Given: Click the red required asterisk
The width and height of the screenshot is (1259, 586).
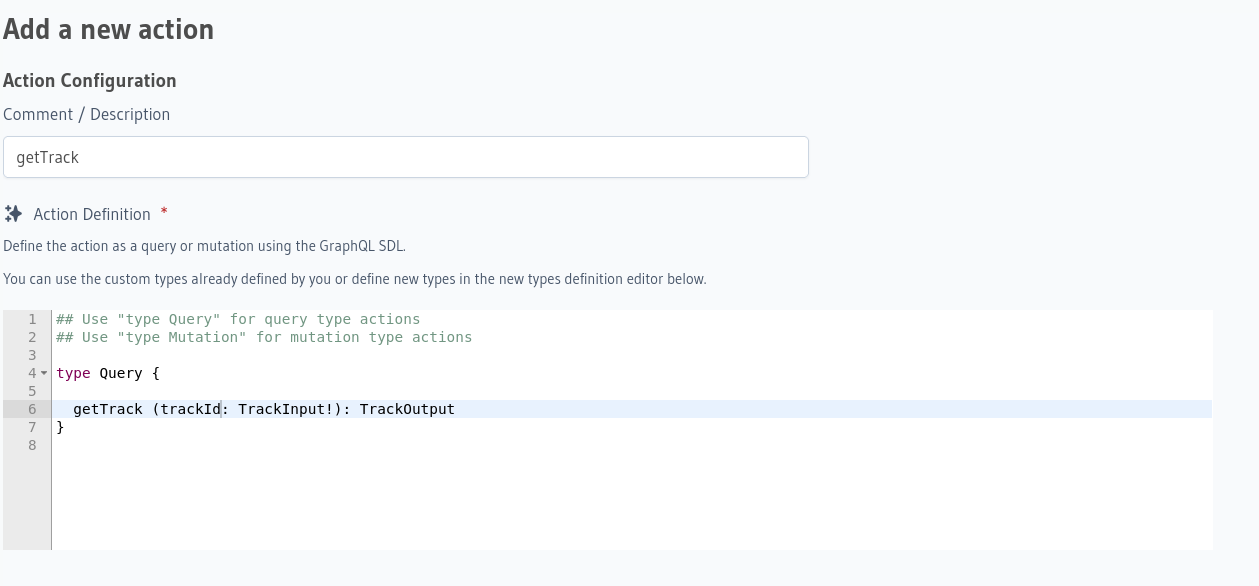Looking at the screenshot, I should pyautogui.click(x=164, y=212).
